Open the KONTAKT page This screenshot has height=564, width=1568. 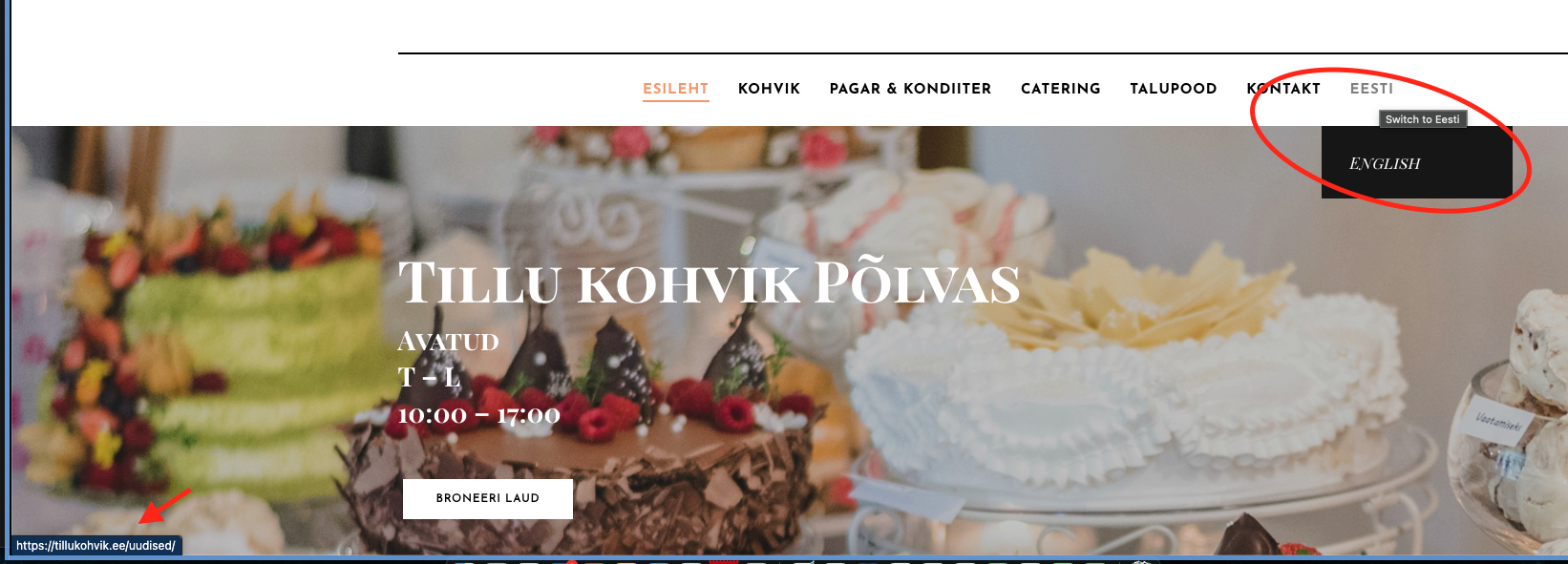(x=1283, y=89)
